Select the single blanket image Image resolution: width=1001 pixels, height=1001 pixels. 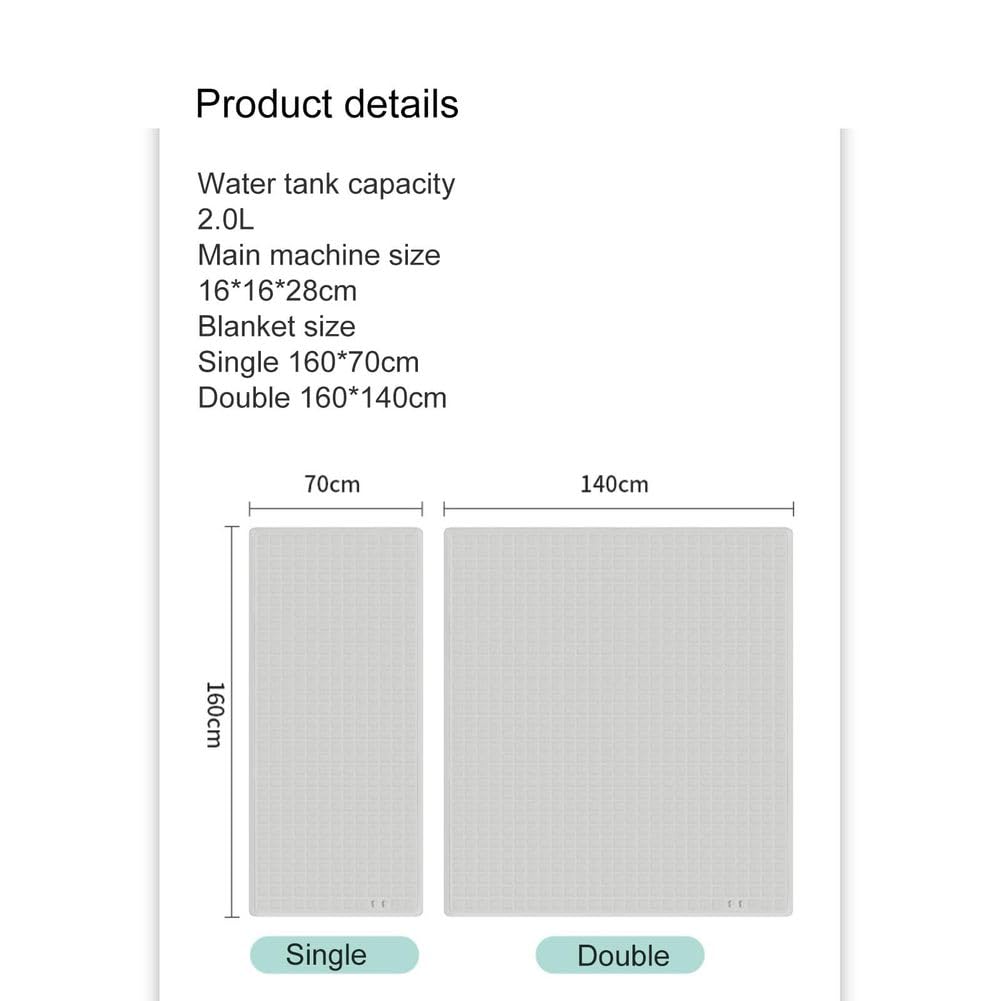pyautogui.click(x=336, y=721)
